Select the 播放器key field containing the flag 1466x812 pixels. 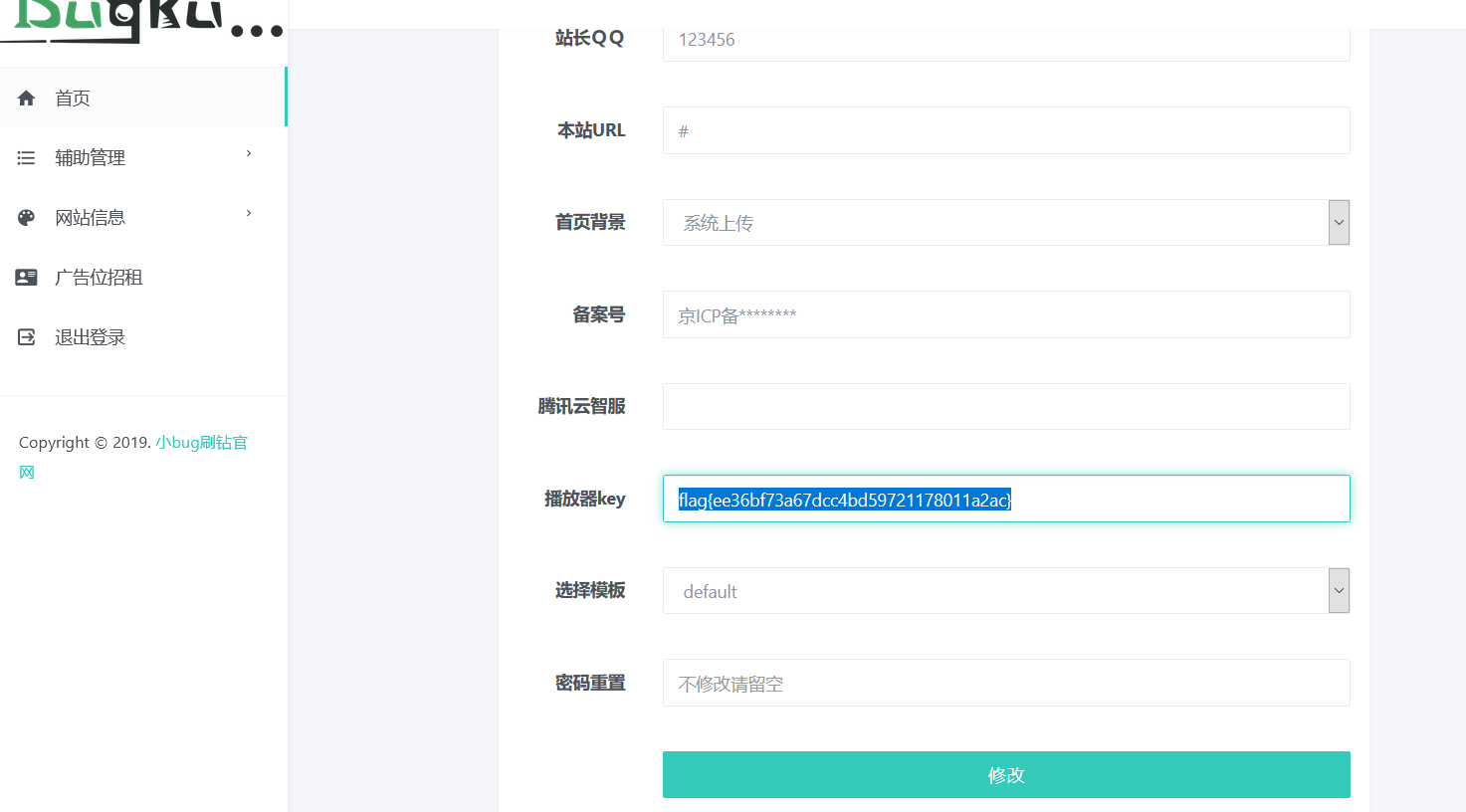(x=1005, y=499)
